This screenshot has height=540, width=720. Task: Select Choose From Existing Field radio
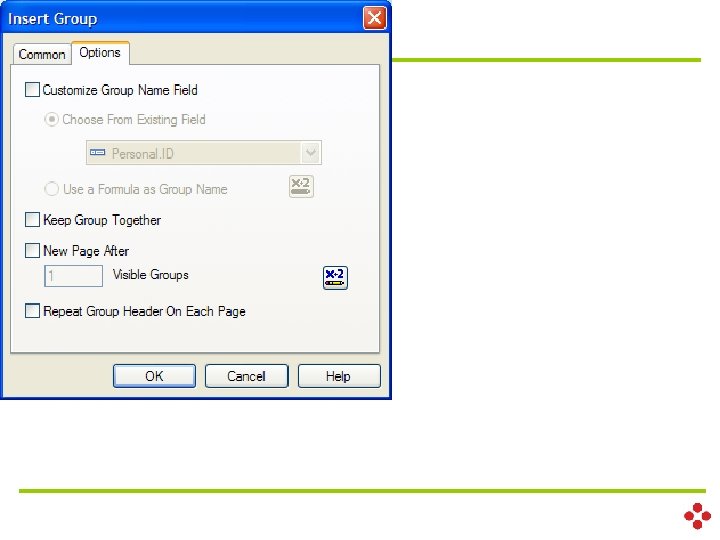tap(51, 119)
